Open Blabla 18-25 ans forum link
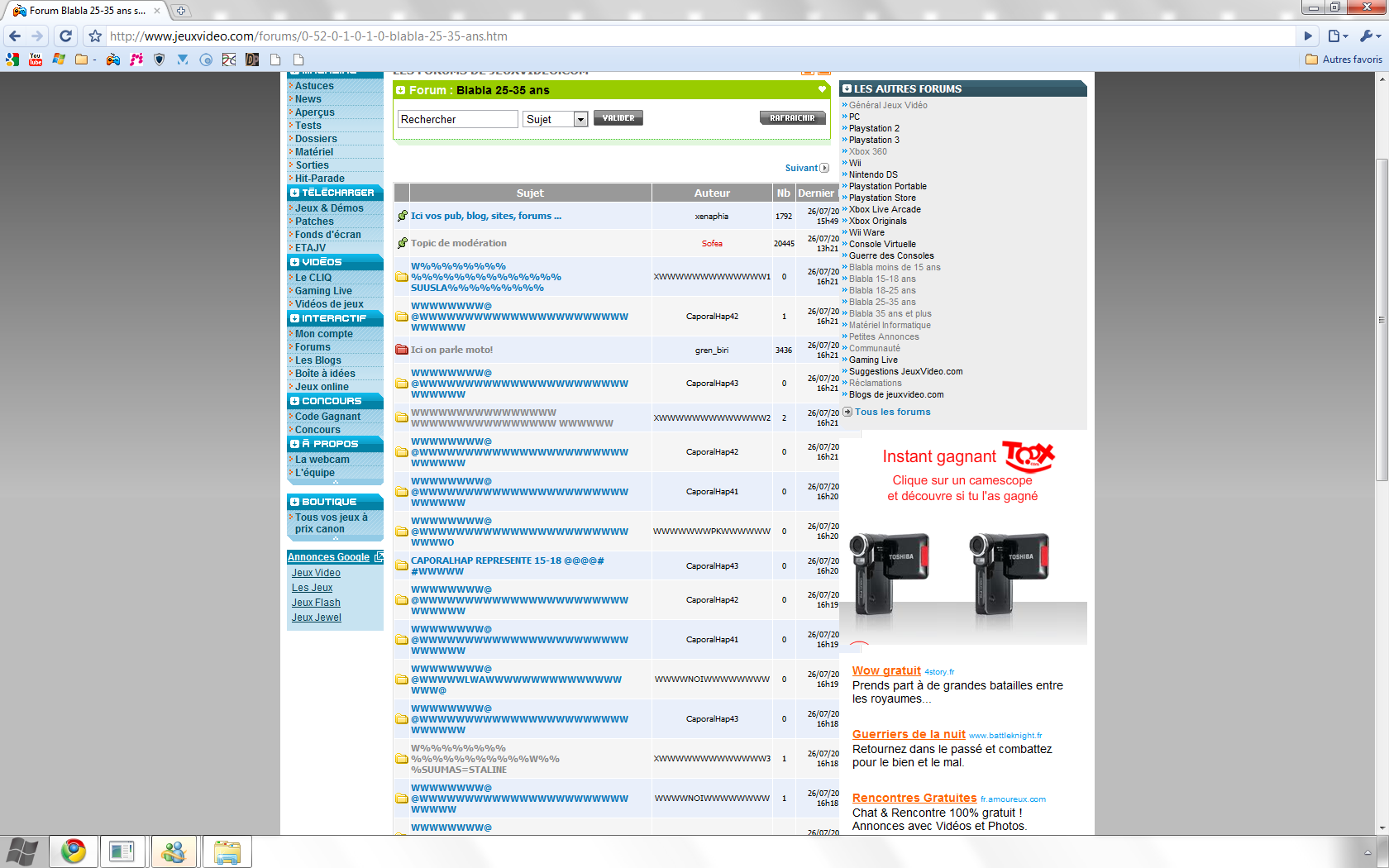 (882, 290)
